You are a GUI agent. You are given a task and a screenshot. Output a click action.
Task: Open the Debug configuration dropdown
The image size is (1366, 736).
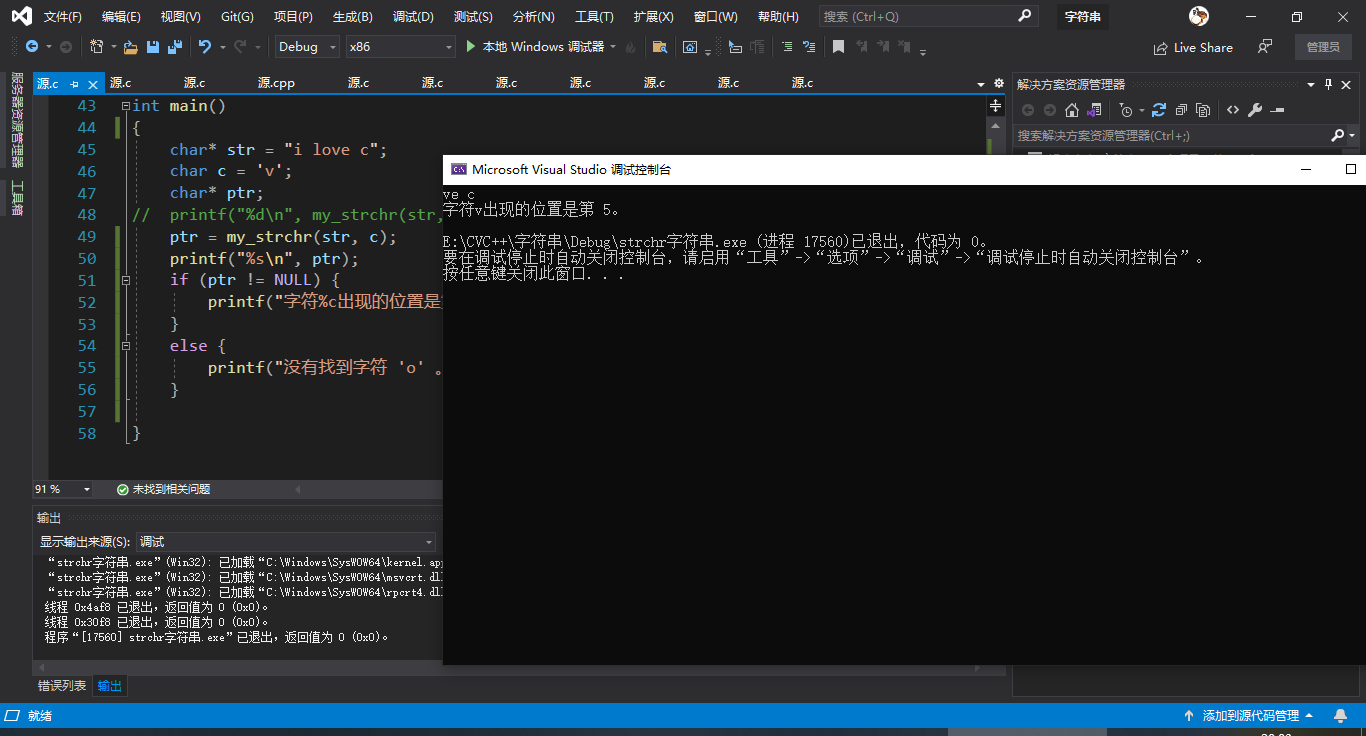(x=308, y=47)
